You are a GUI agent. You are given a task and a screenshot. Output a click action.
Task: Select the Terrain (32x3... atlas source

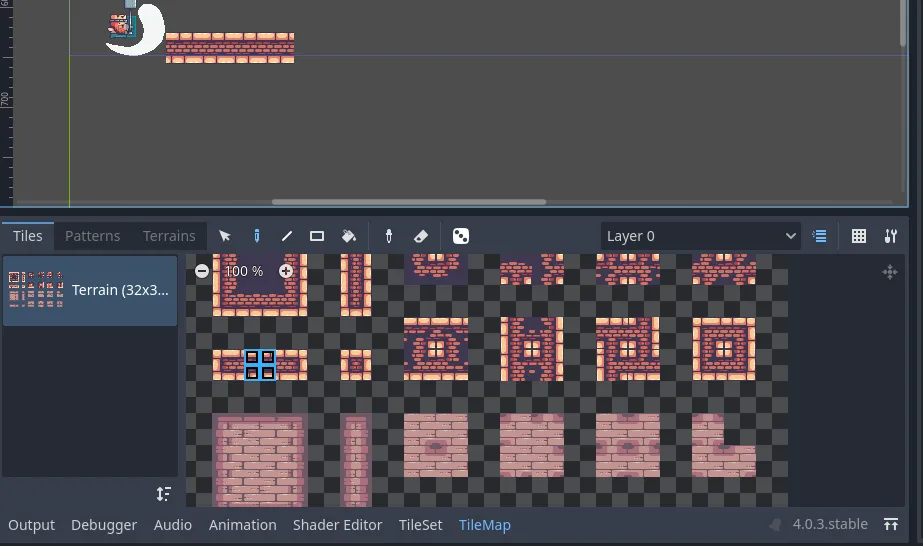pos(90,290)
